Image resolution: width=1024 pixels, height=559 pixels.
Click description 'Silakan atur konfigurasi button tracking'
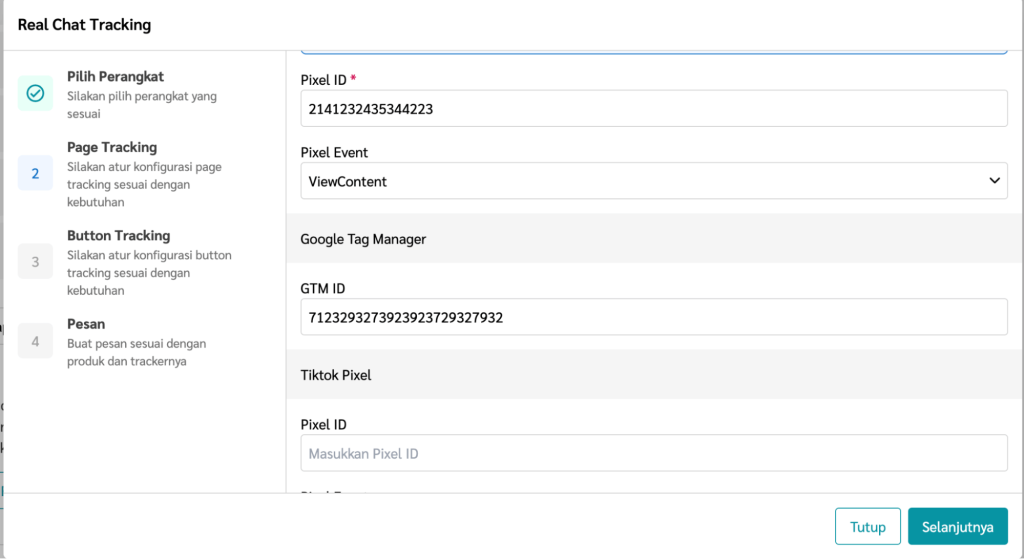click(x=149, y=272)
